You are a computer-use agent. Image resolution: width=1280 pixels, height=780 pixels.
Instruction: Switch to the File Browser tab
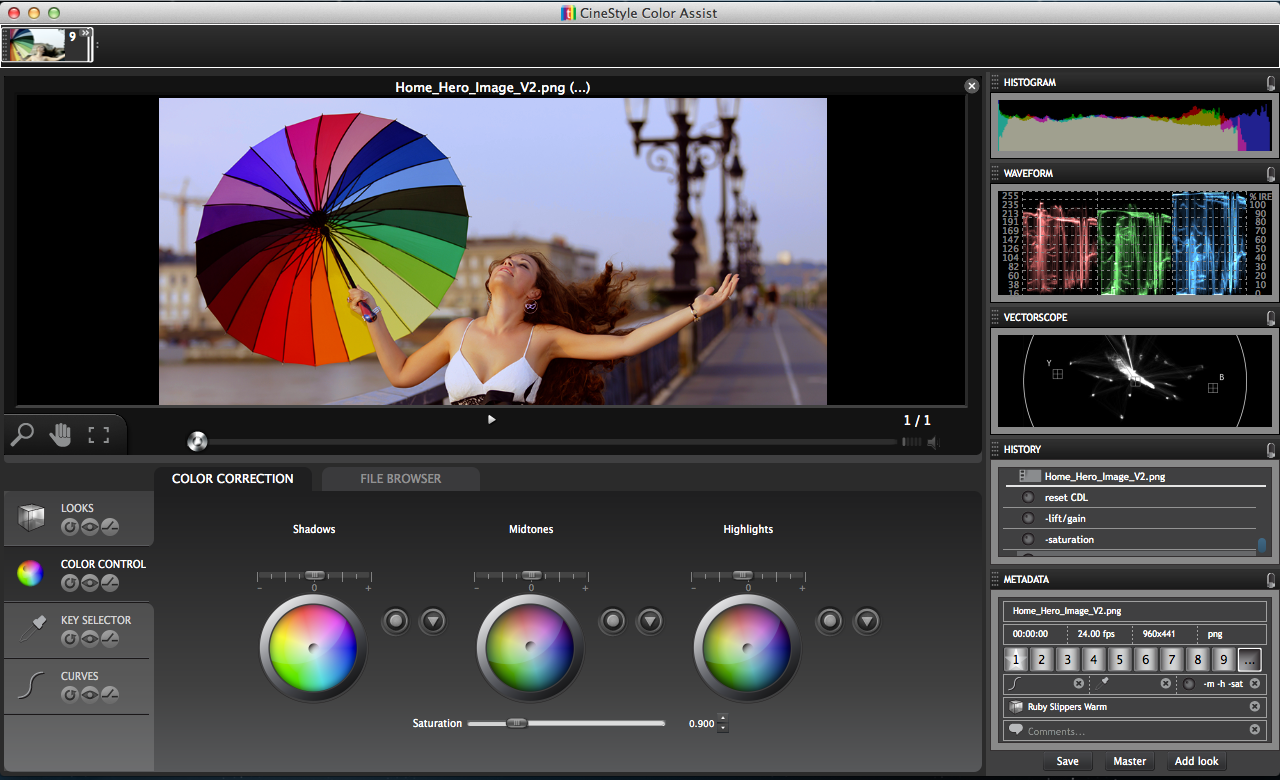[400, 479]
